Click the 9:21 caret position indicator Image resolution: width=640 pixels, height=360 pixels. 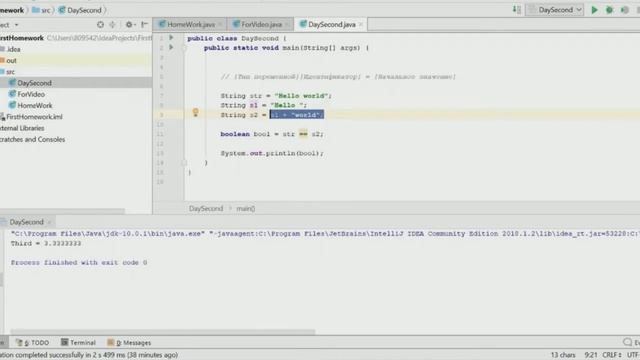(x=591, y=355)
